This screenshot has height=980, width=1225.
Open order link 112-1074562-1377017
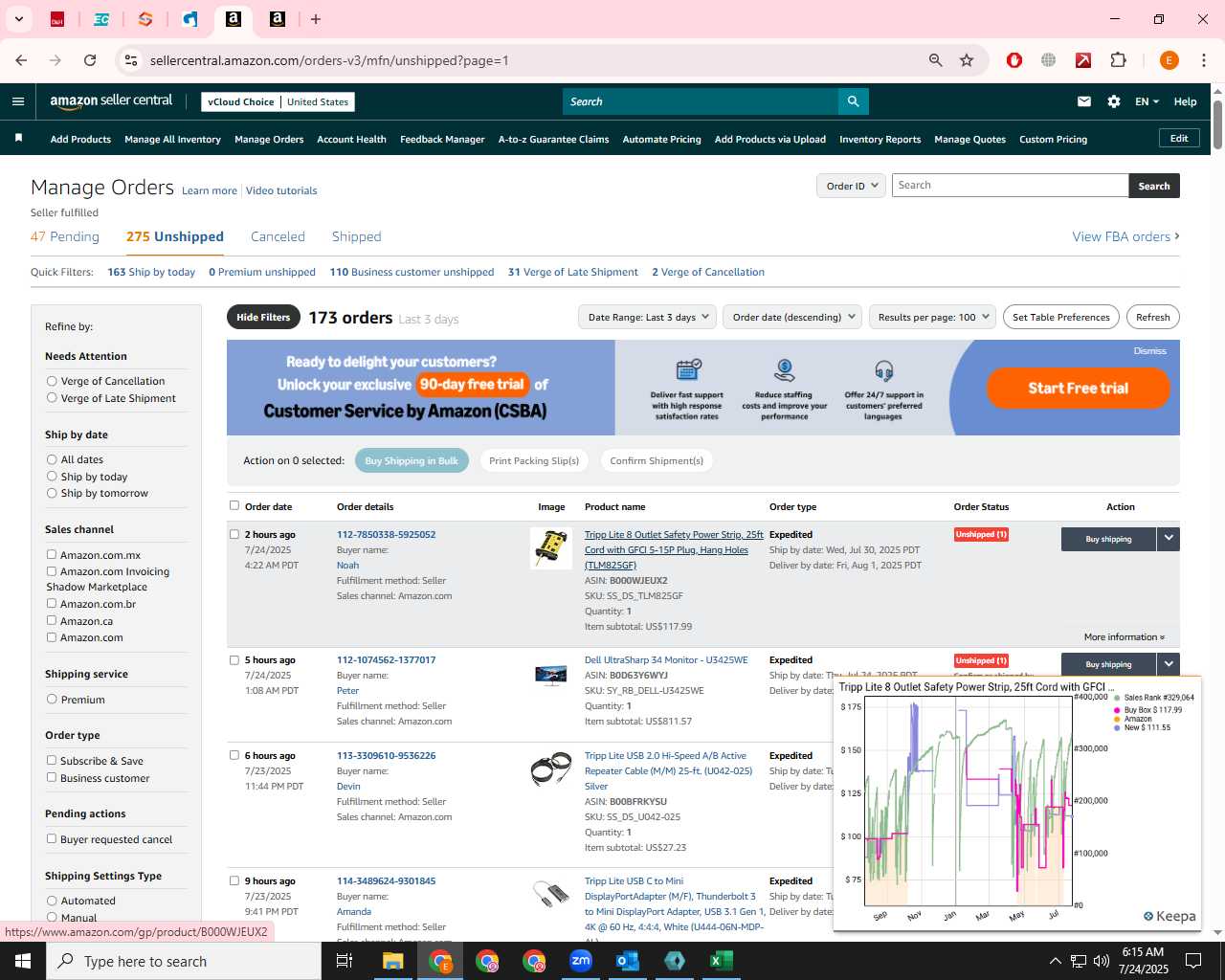coord(386,660)
